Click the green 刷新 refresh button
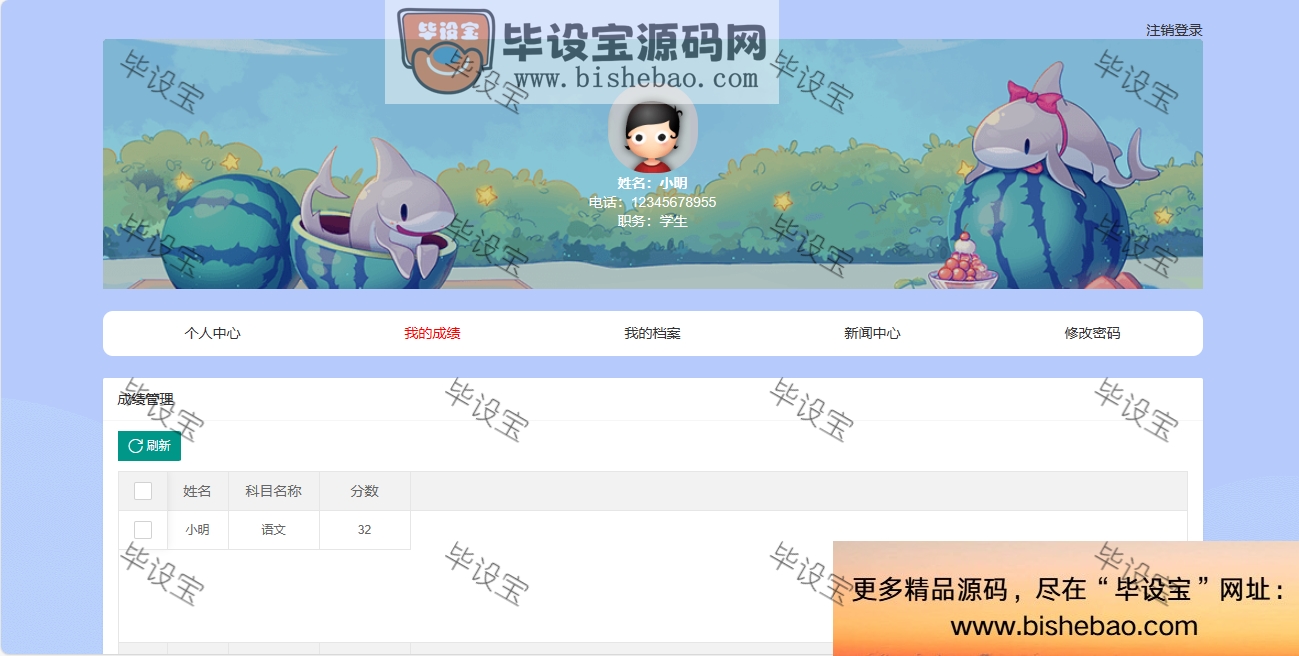 149,446
